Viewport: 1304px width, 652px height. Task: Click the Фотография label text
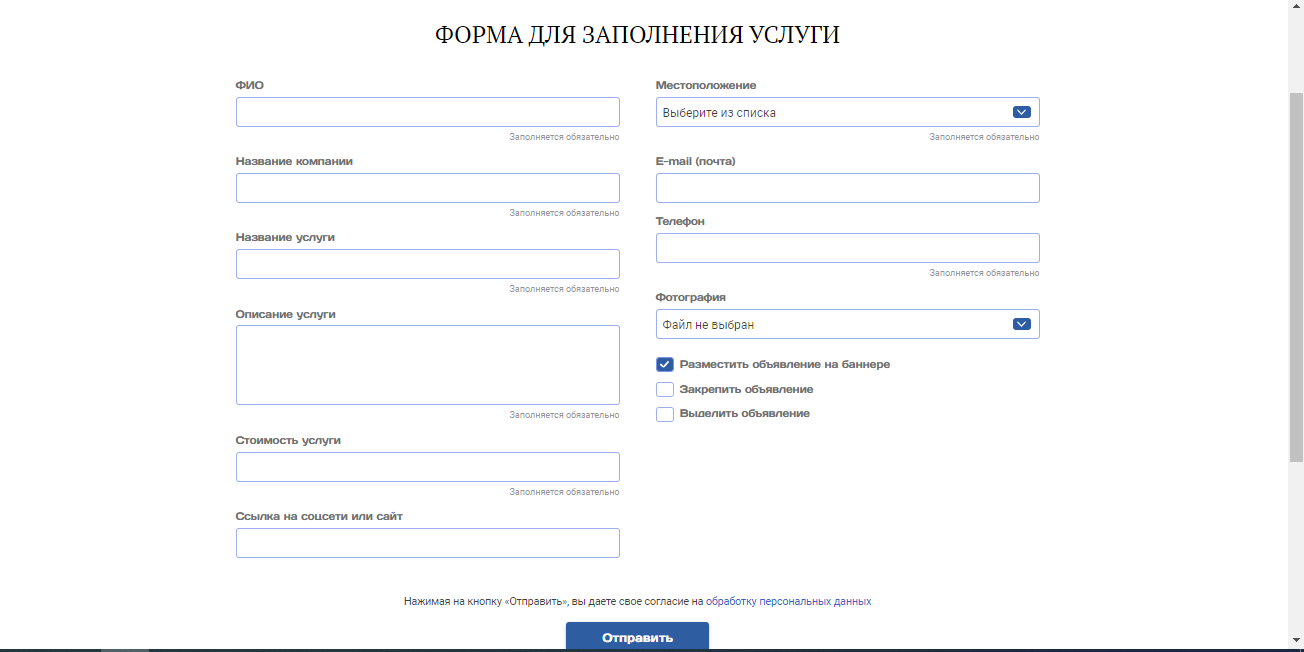click(691, 298)
